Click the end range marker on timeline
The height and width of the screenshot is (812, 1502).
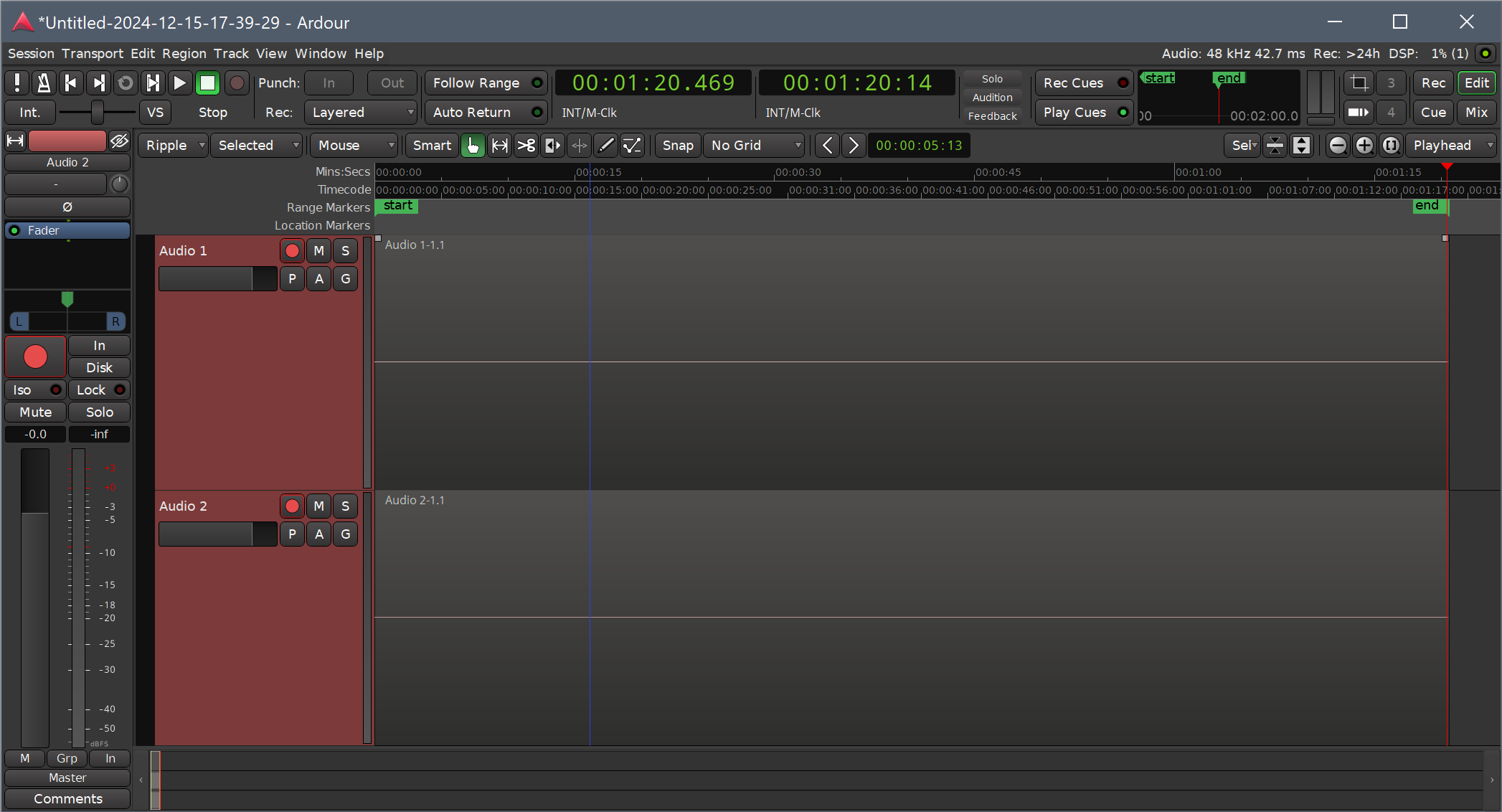coord(1427,207)
